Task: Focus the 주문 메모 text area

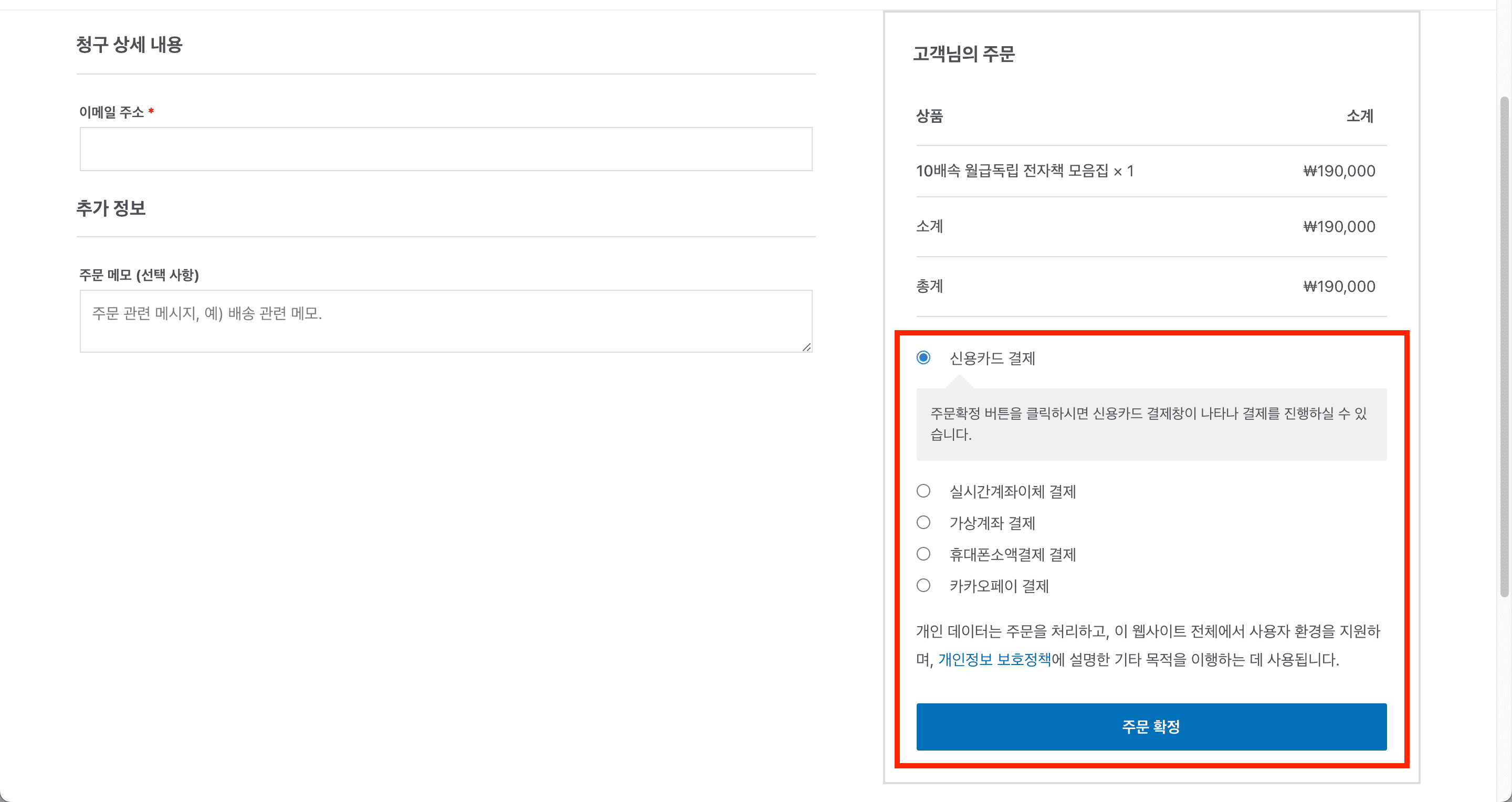Action: coord(446,321)
